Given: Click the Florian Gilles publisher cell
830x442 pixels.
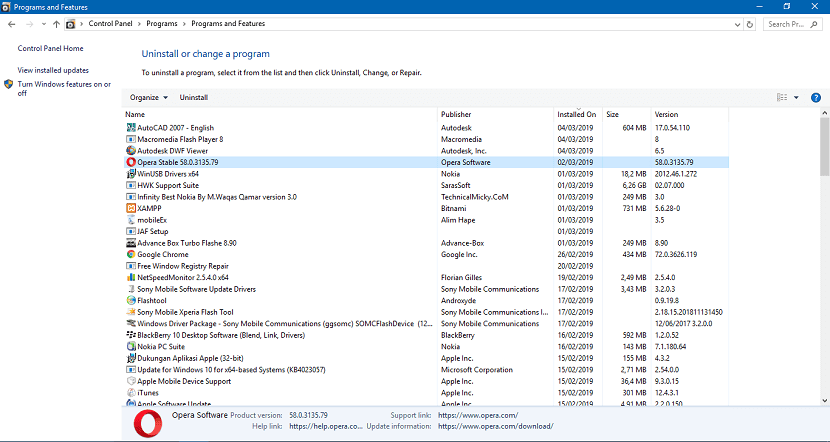Looking at the screenshot, I should tap(462, 277).
